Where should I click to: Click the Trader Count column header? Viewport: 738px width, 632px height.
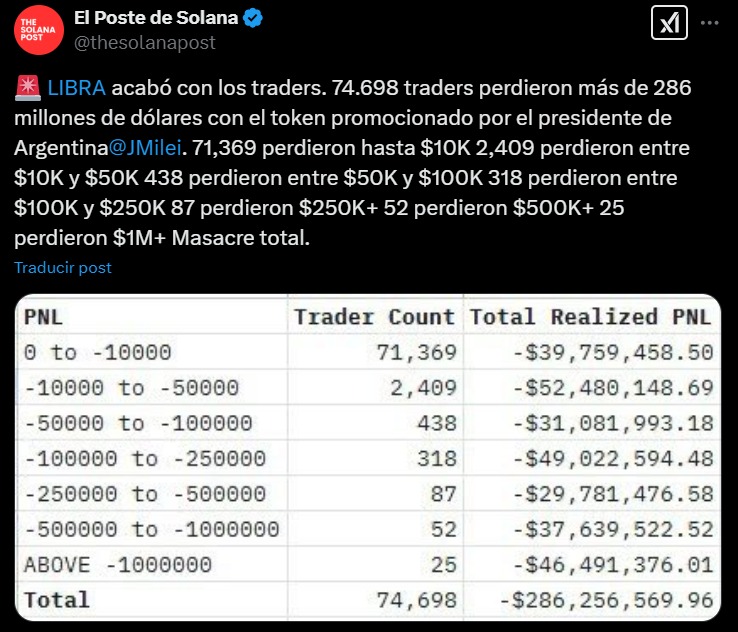coord(375,317)
